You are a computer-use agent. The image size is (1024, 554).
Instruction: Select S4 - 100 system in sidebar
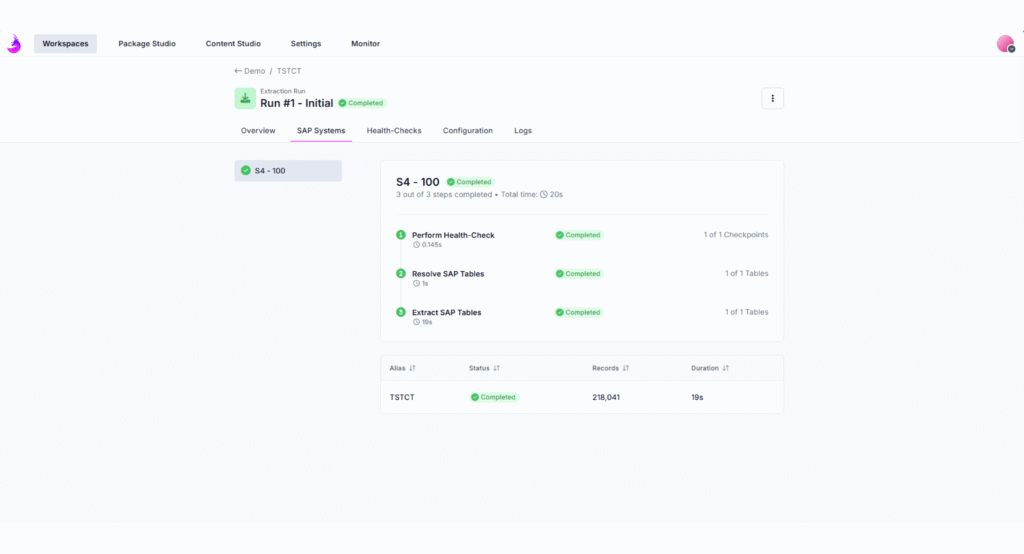pyautogui.click(x=288, y=171)
